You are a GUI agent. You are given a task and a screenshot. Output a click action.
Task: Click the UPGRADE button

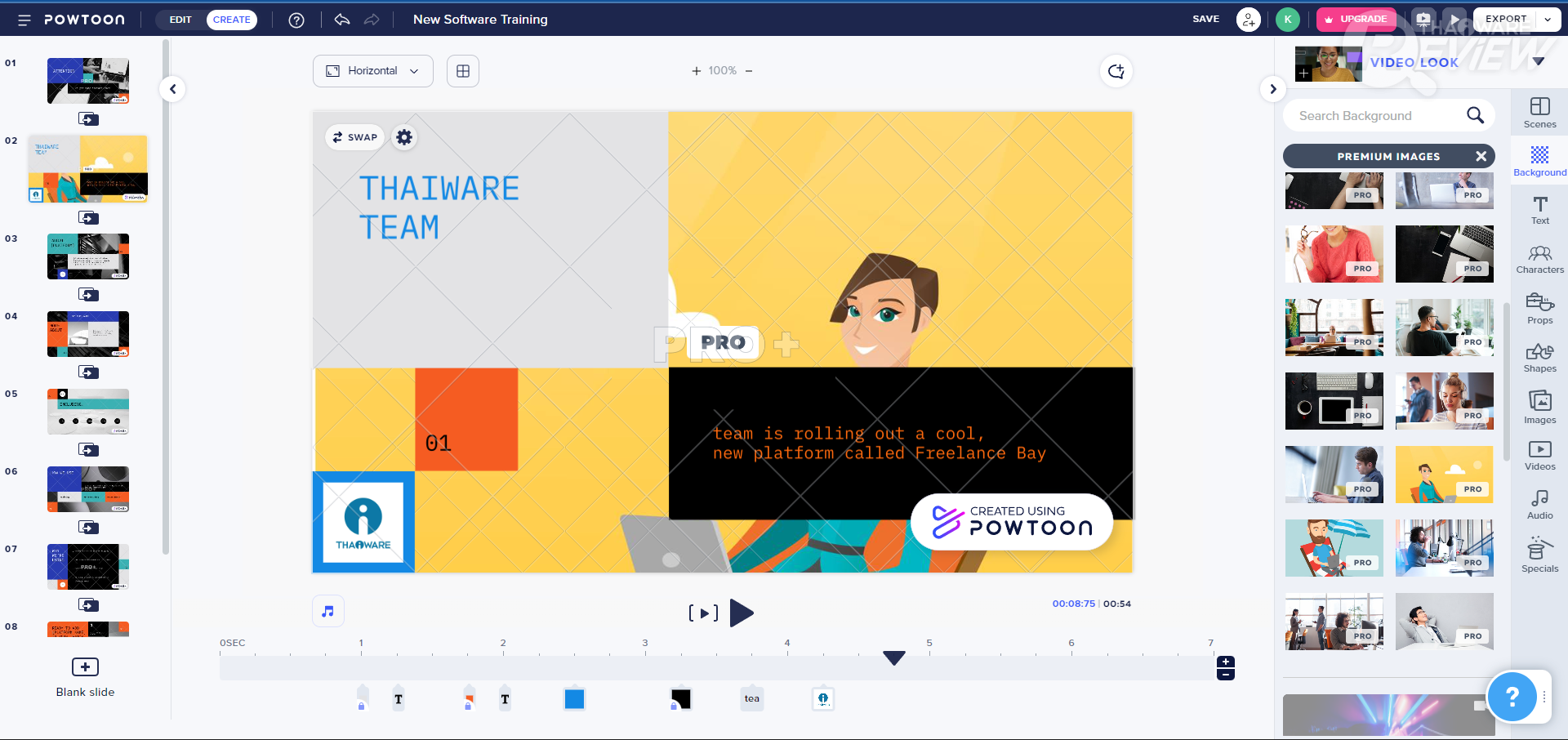(x=1356, y=20)
